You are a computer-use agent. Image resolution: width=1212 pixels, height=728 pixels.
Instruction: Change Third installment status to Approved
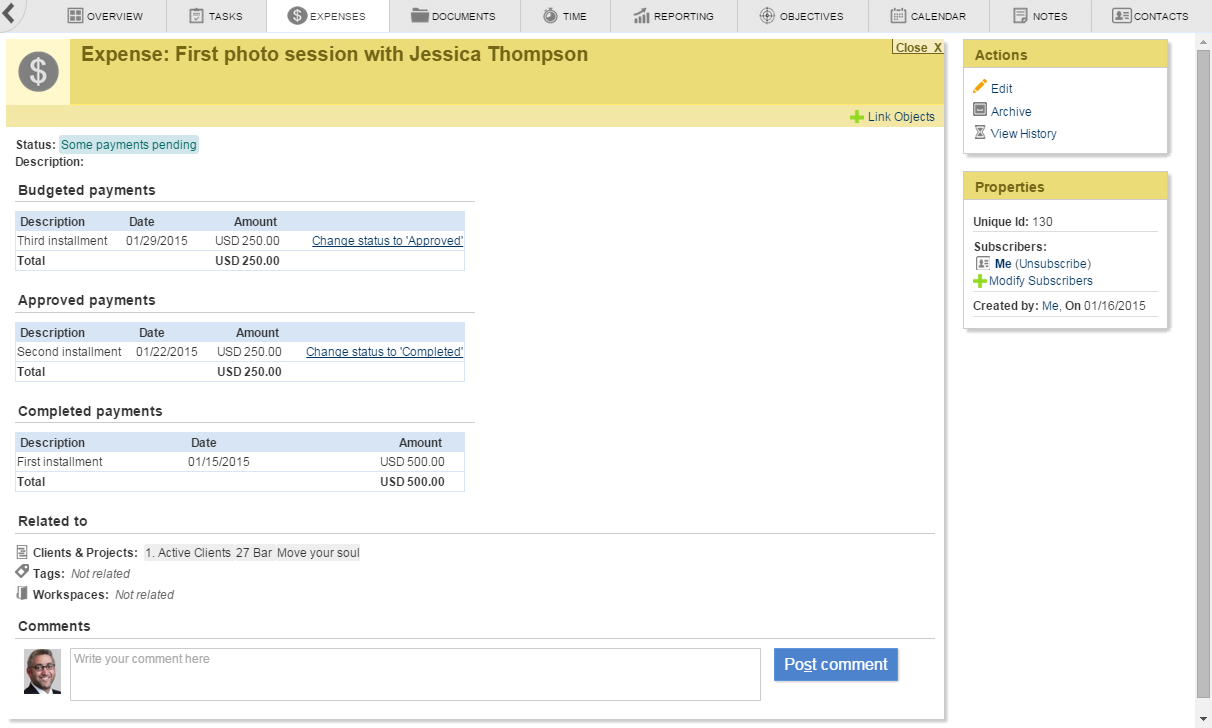coord(387,241)
